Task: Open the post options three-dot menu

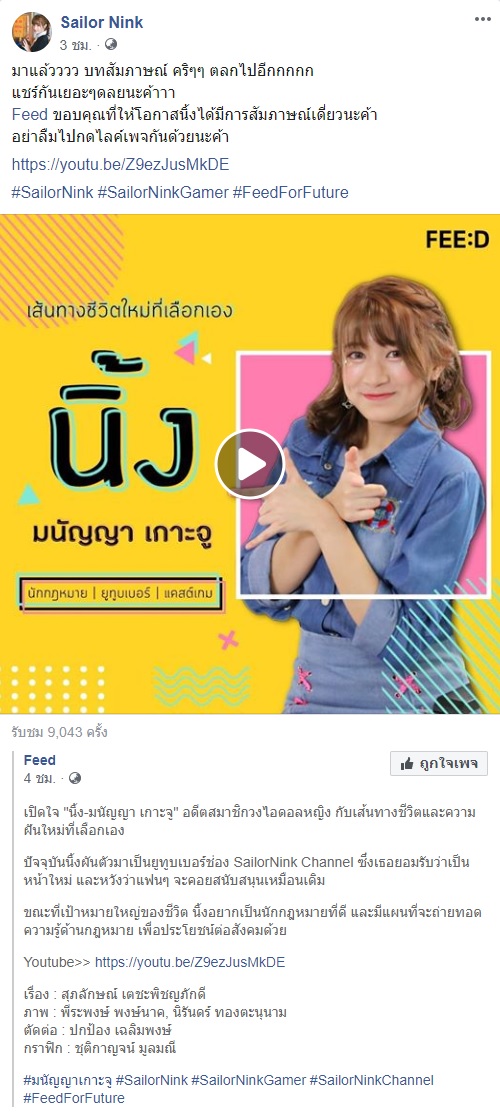Action: point(483,19)
